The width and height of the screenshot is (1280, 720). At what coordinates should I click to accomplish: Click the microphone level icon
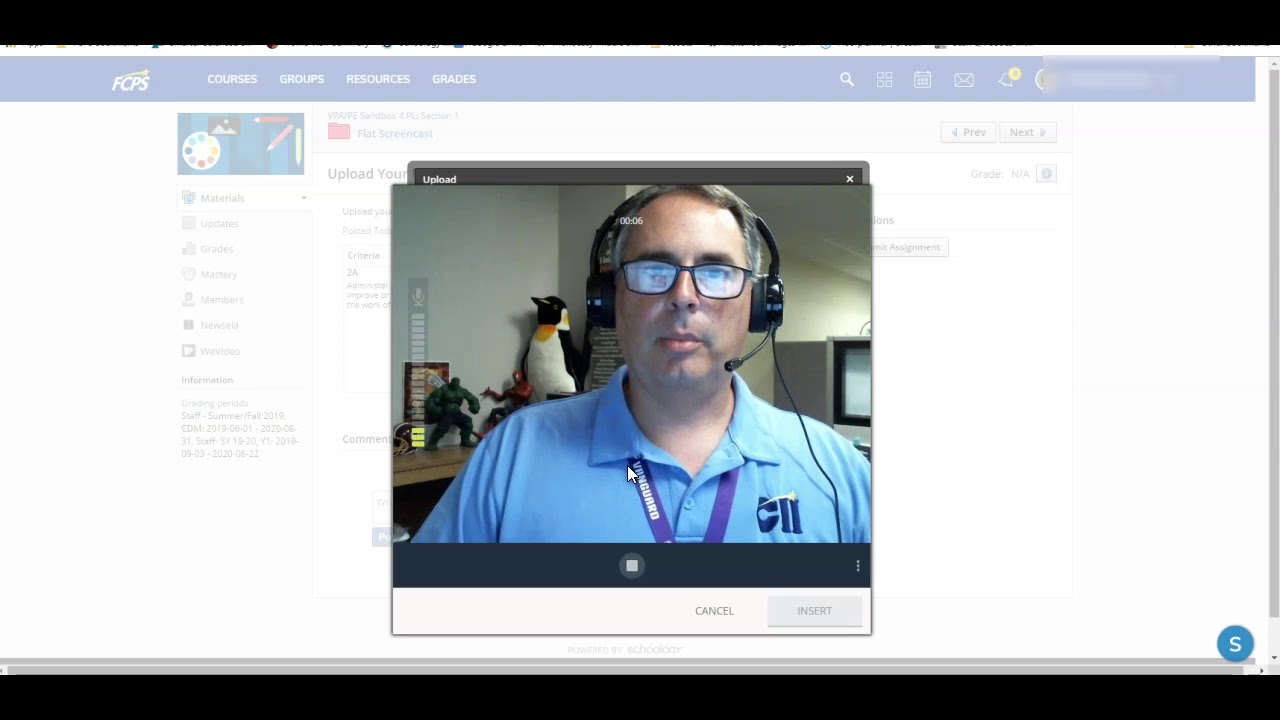pyautogui.click(x=418, y=296)
